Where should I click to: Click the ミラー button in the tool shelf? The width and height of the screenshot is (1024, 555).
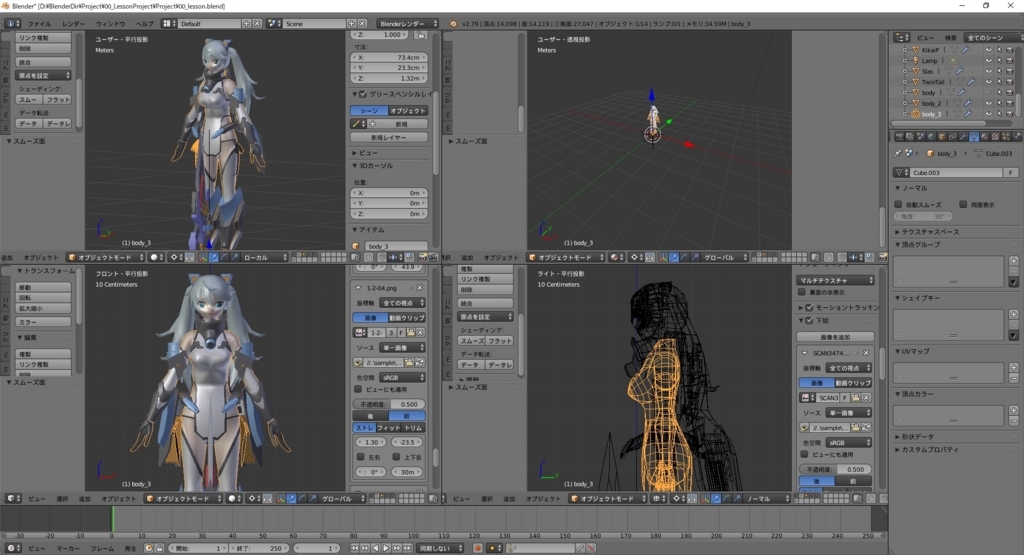pos(43,322)
